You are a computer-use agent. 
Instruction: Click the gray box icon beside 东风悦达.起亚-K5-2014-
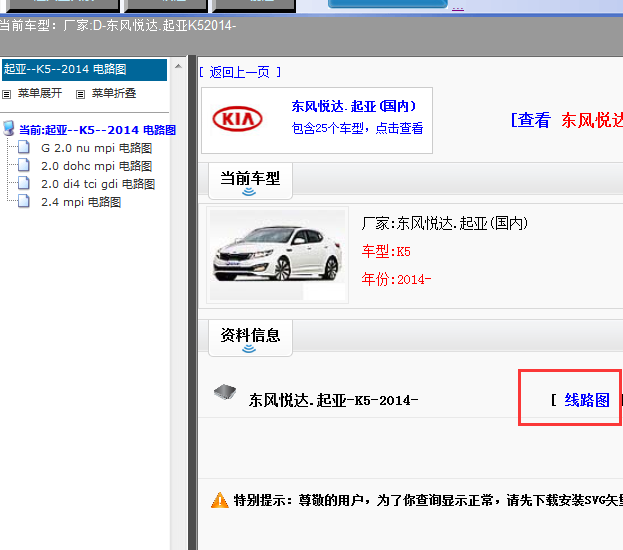225,392
